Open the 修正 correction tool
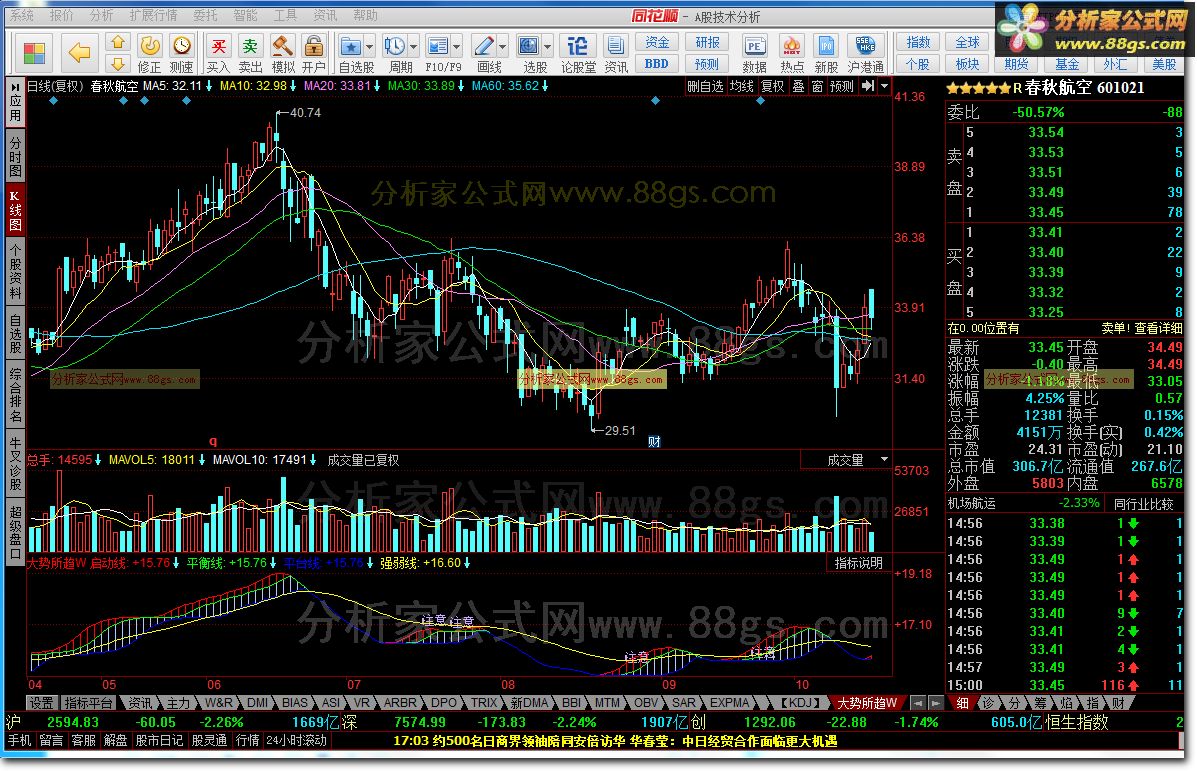 [149, 53]
